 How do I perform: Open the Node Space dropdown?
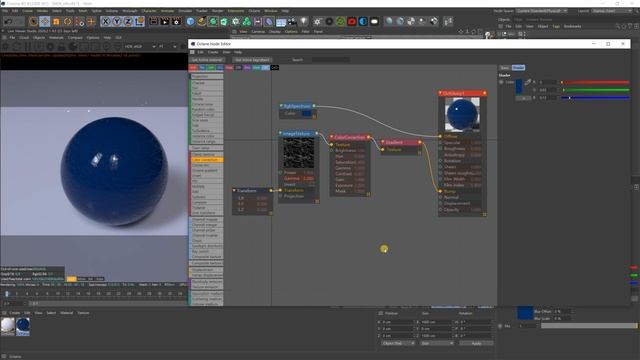click(x=542, y=11)
